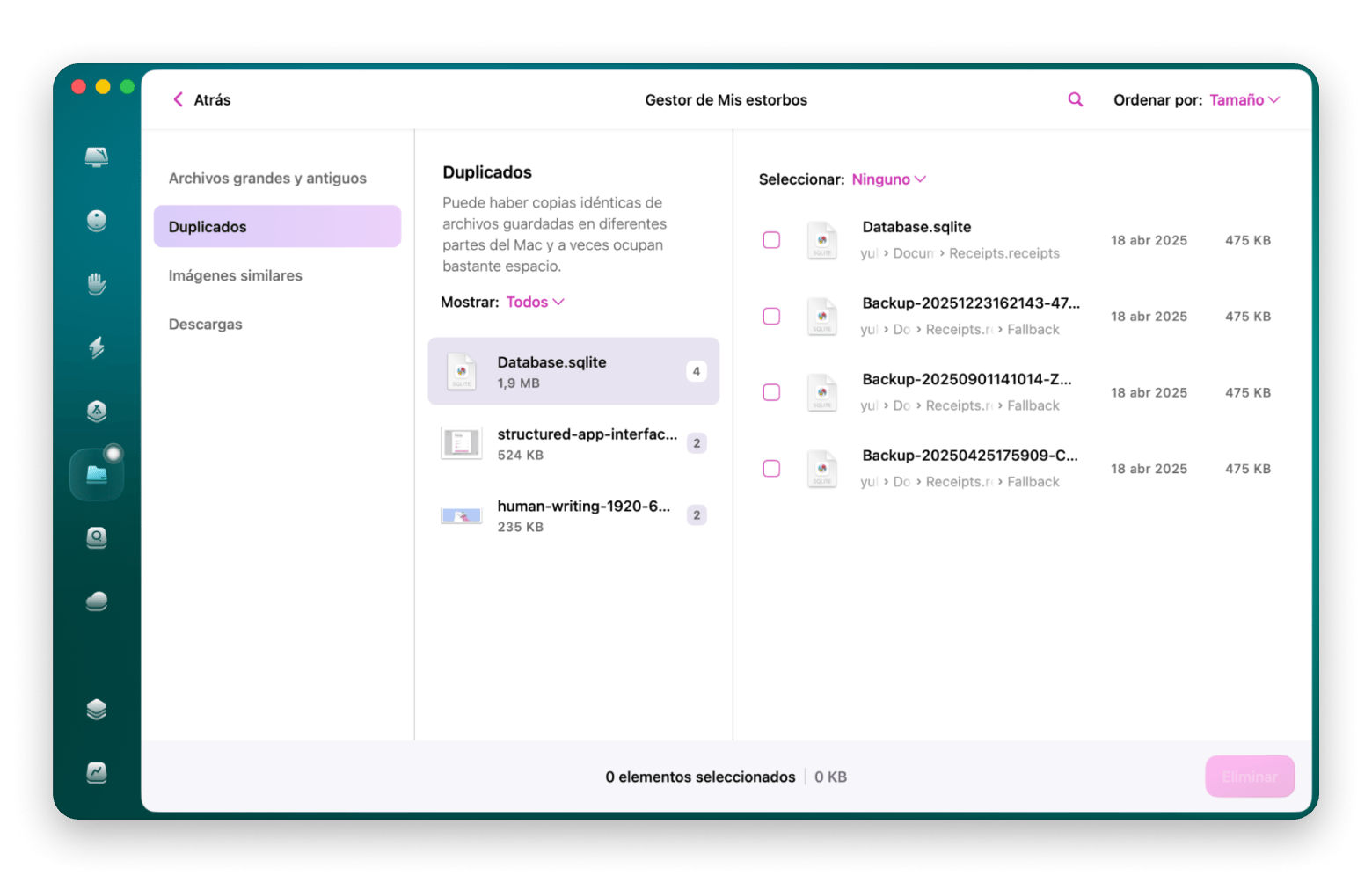The width and height of the screenshot is (1372, 890).
Task: Click the Receipts.receipts path segment
Action: (1004, 253)
